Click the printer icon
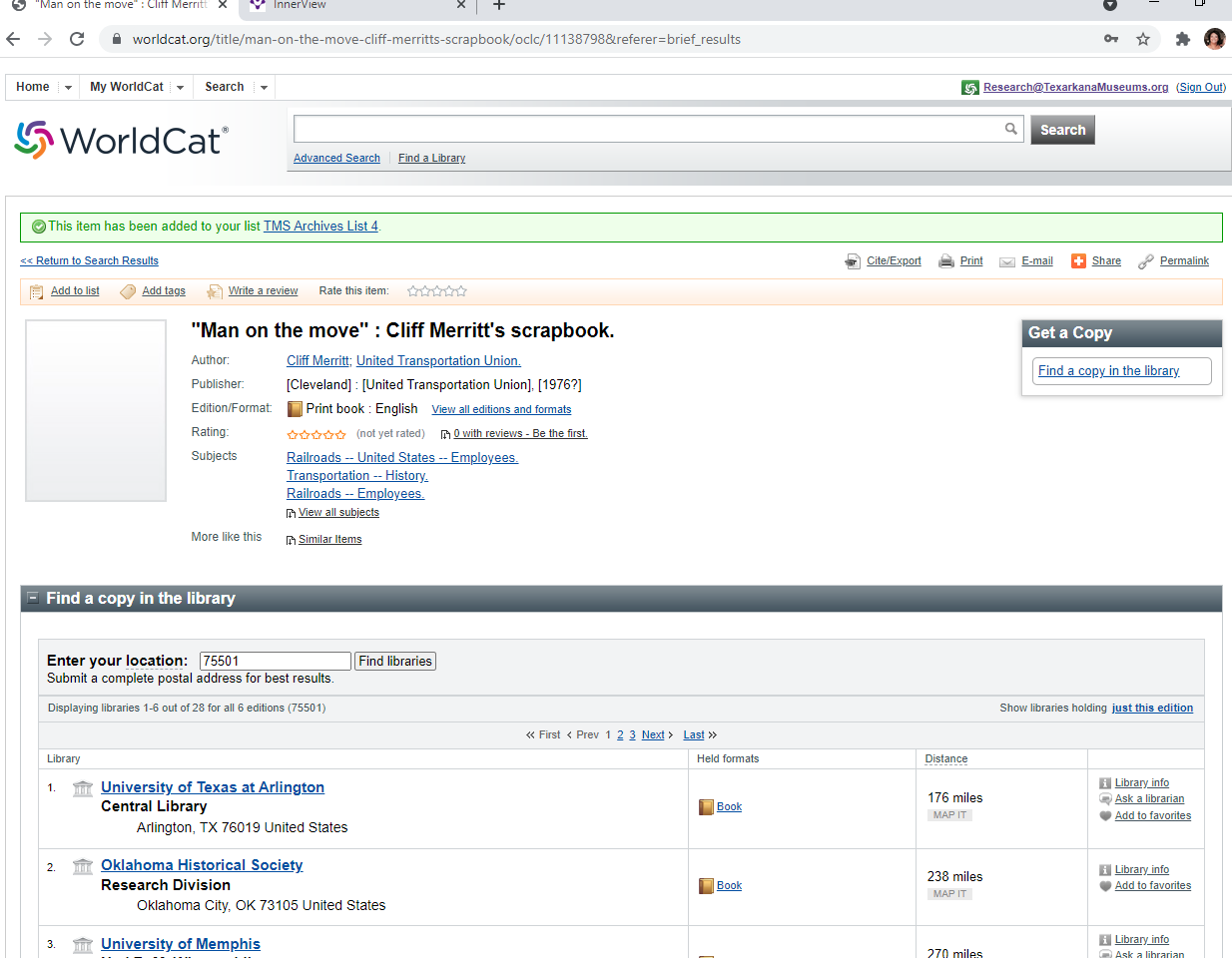 [x=945, y=261]
